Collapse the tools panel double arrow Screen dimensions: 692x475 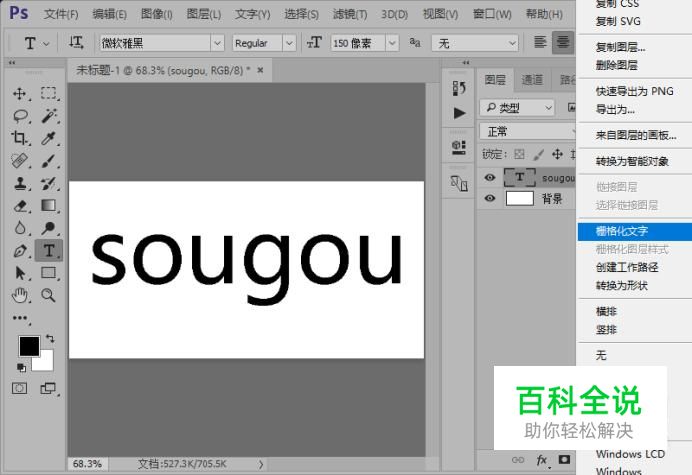[x=12, y=63]
